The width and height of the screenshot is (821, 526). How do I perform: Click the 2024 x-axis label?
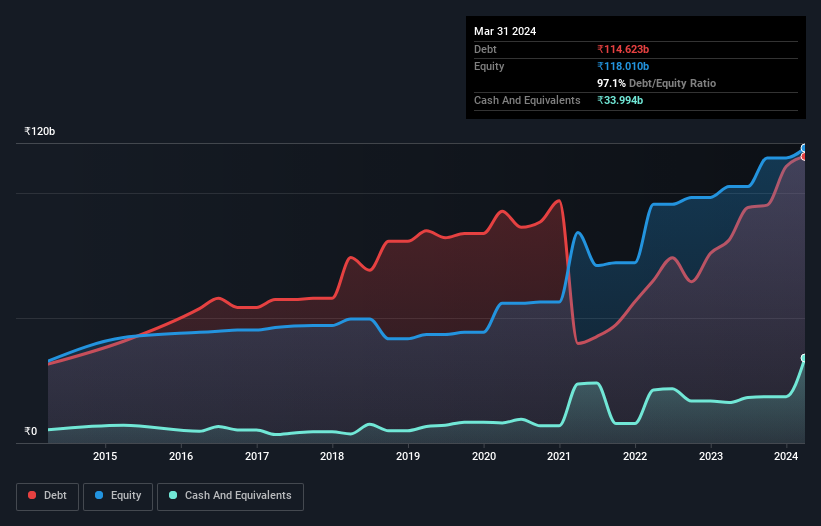pyautogui.click(x=786, y=456)
